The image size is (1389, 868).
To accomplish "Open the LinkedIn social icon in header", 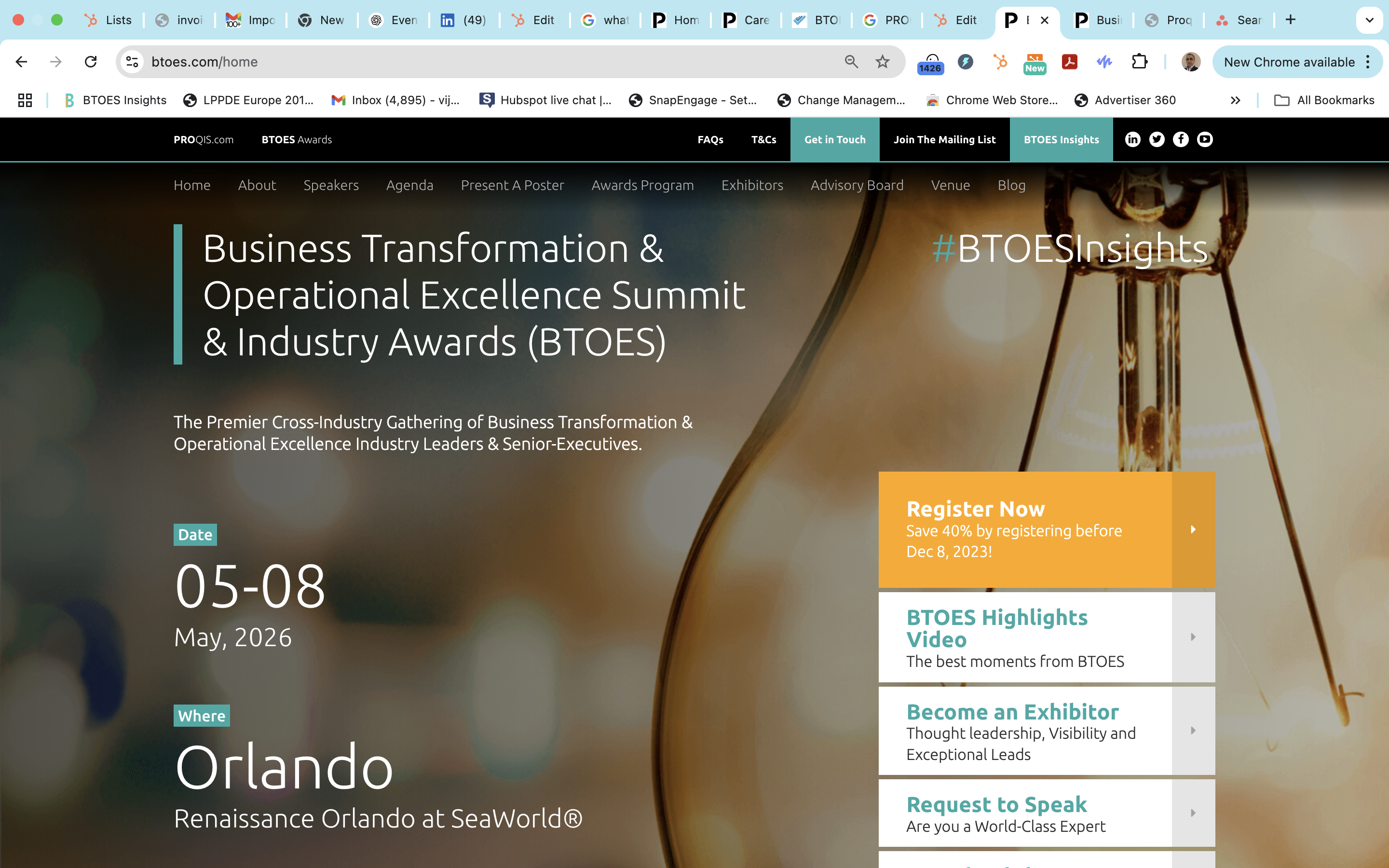I will 1132,139.
